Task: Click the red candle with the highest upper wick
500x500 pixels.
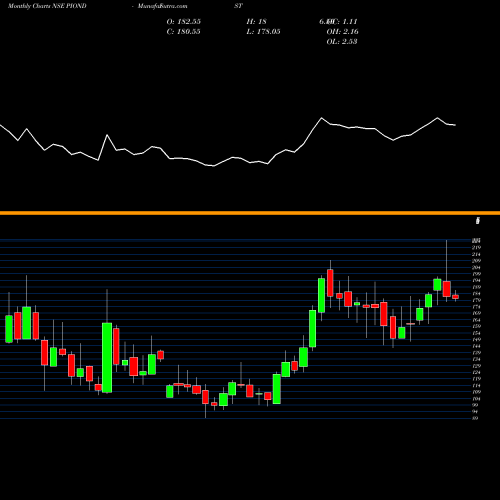Action: 447,289
